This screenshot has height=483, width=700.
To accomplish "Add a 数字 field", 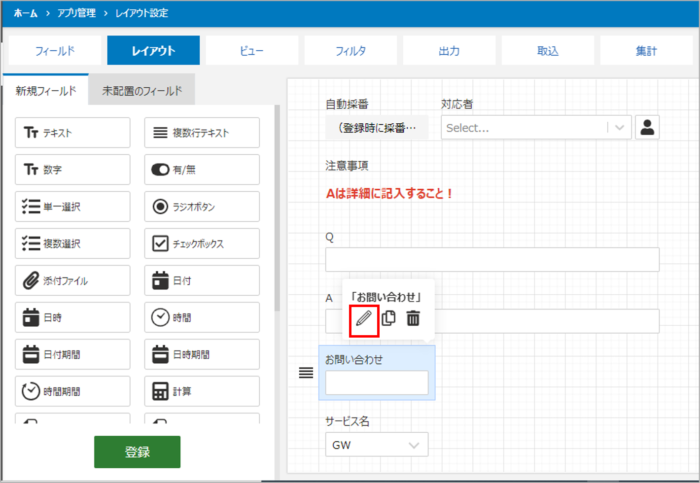I will click(x=73, y=170).
